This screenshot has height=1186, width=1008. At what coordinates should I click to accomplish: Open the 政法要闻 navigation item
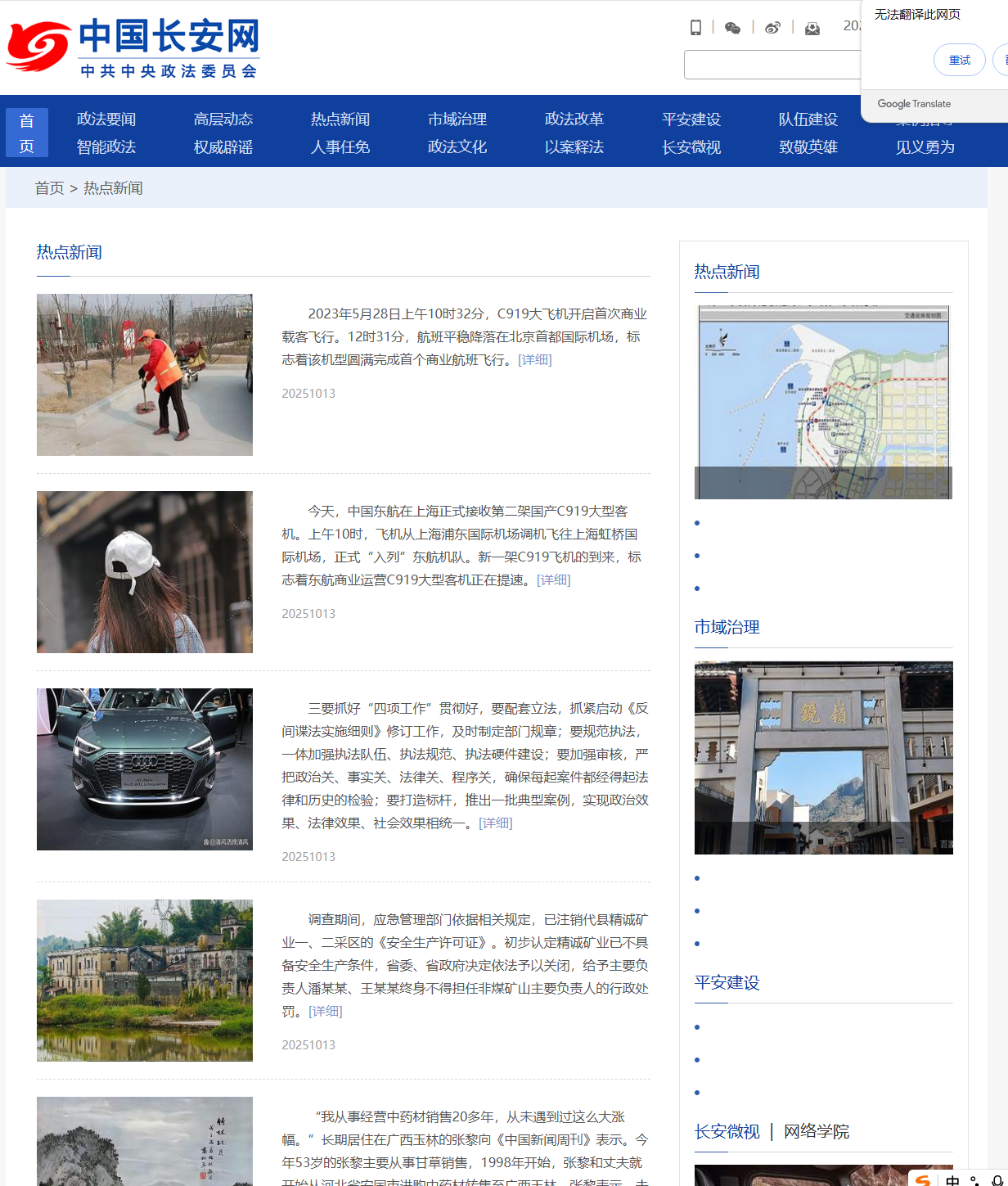[106, 120]
